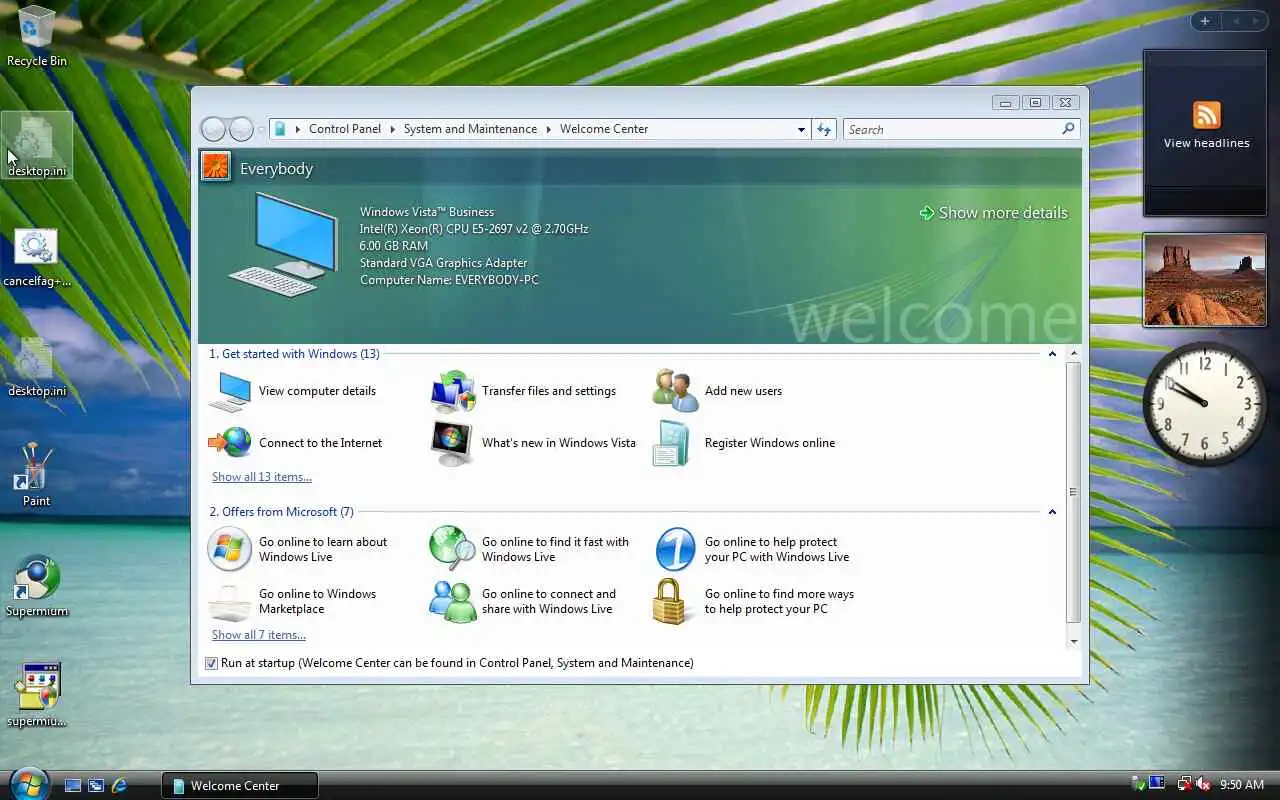Click the scrollbar up arrow
Image resolution: width=1280 pixels, height=800 pixels.
1074,354
